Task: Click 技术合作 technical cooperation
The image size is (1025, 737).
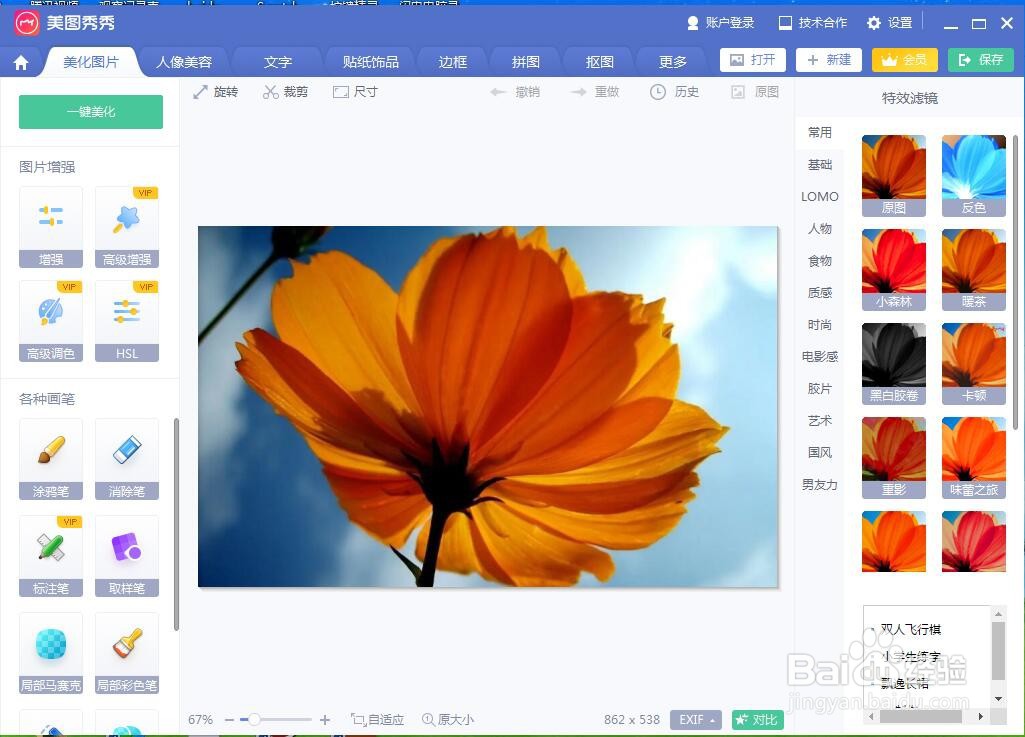Action: point(813,23)
